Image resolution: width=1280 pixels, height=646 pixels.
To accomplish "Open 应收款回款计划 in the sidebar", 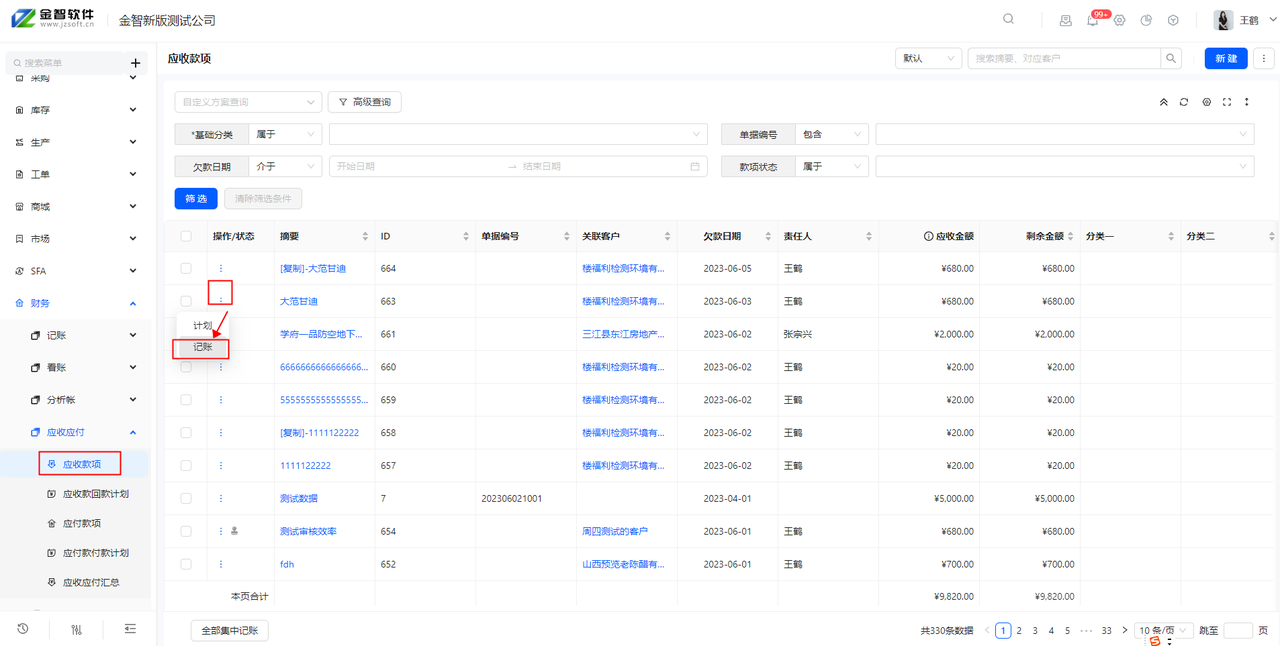I will [95, 494].
